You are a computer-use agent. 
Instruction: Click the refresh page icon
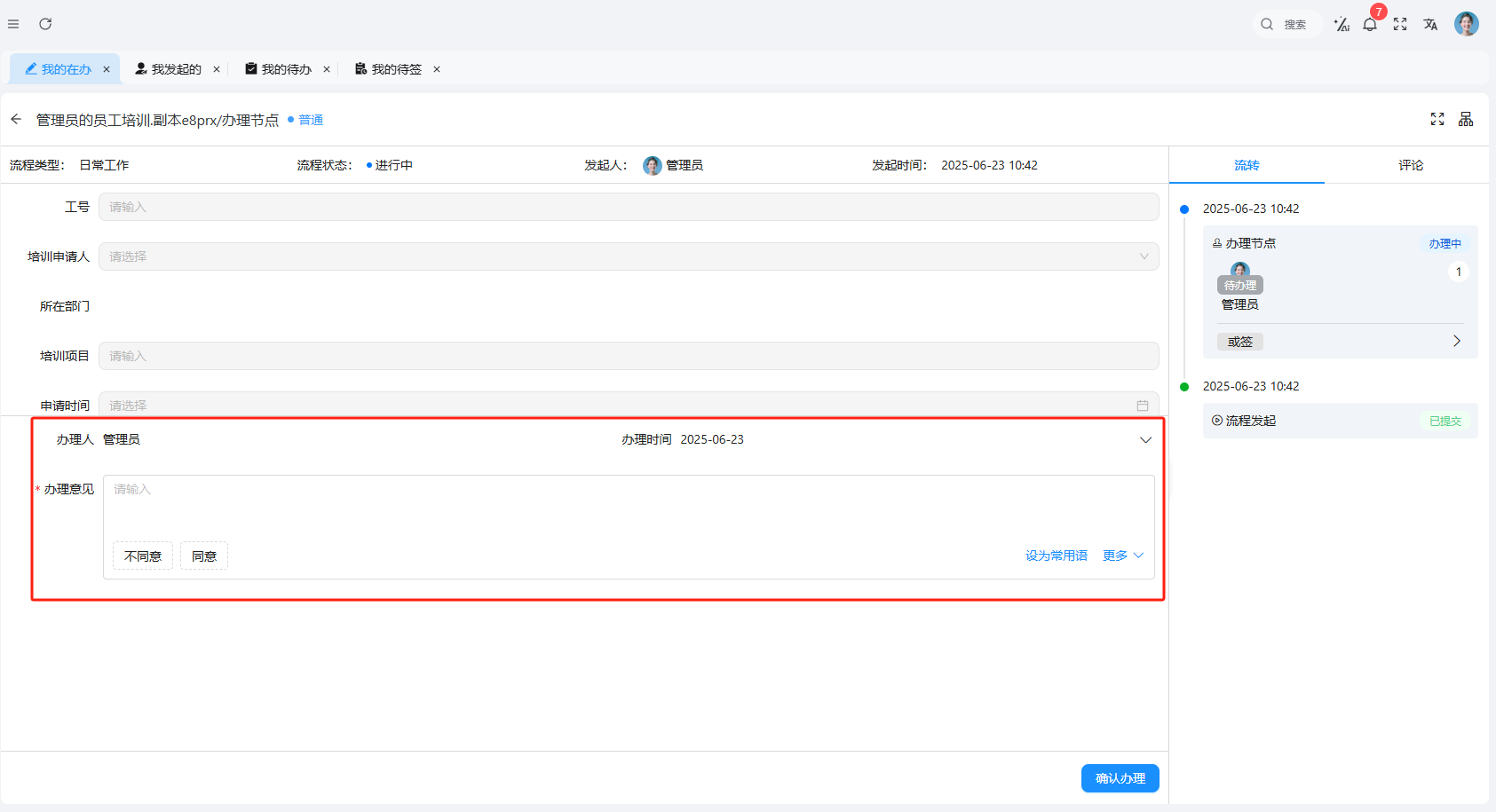coord(45,24)
